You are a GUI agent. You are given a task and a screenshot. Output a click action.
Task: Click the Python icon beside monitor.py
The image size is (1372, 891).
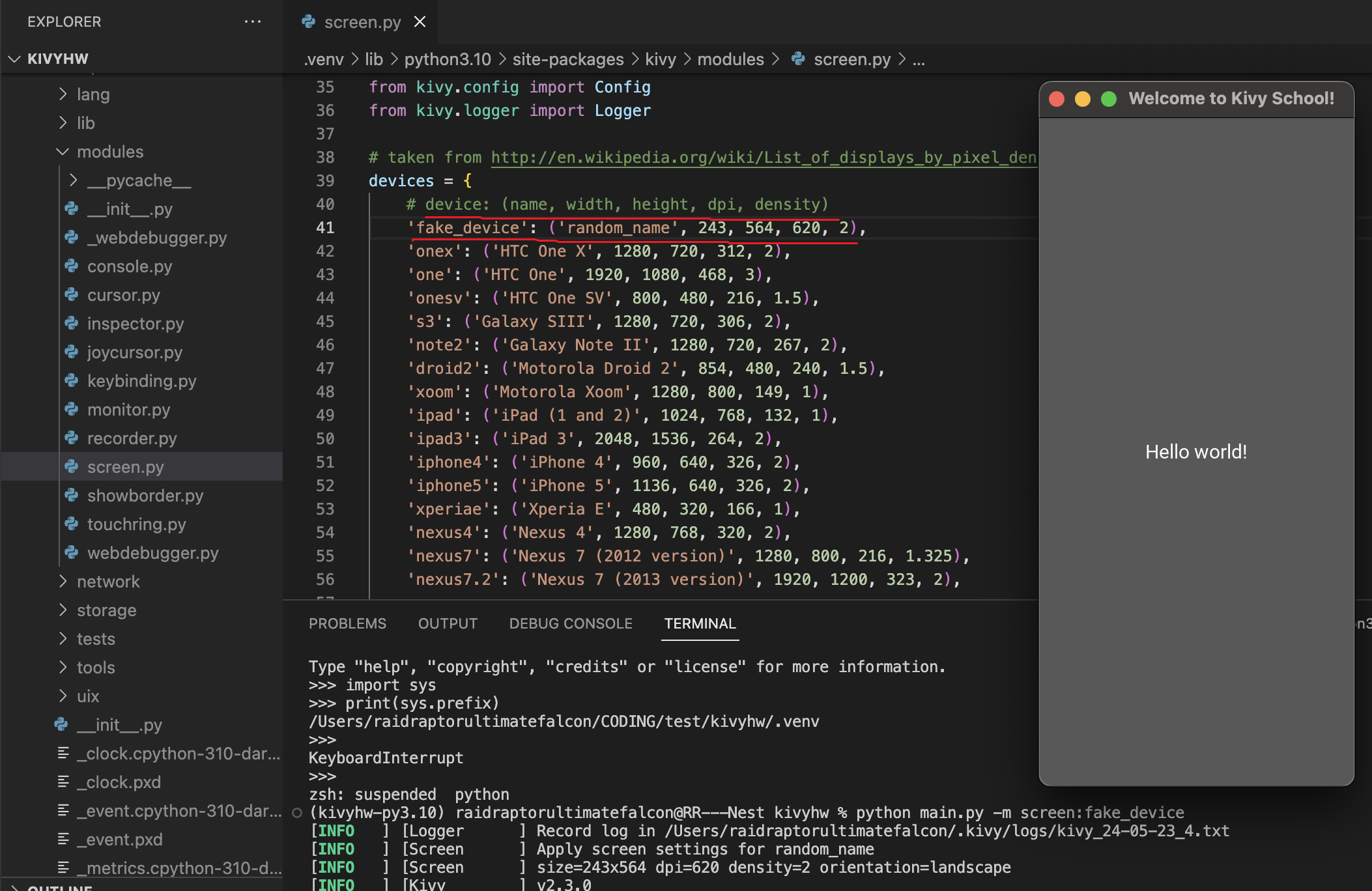72,409
